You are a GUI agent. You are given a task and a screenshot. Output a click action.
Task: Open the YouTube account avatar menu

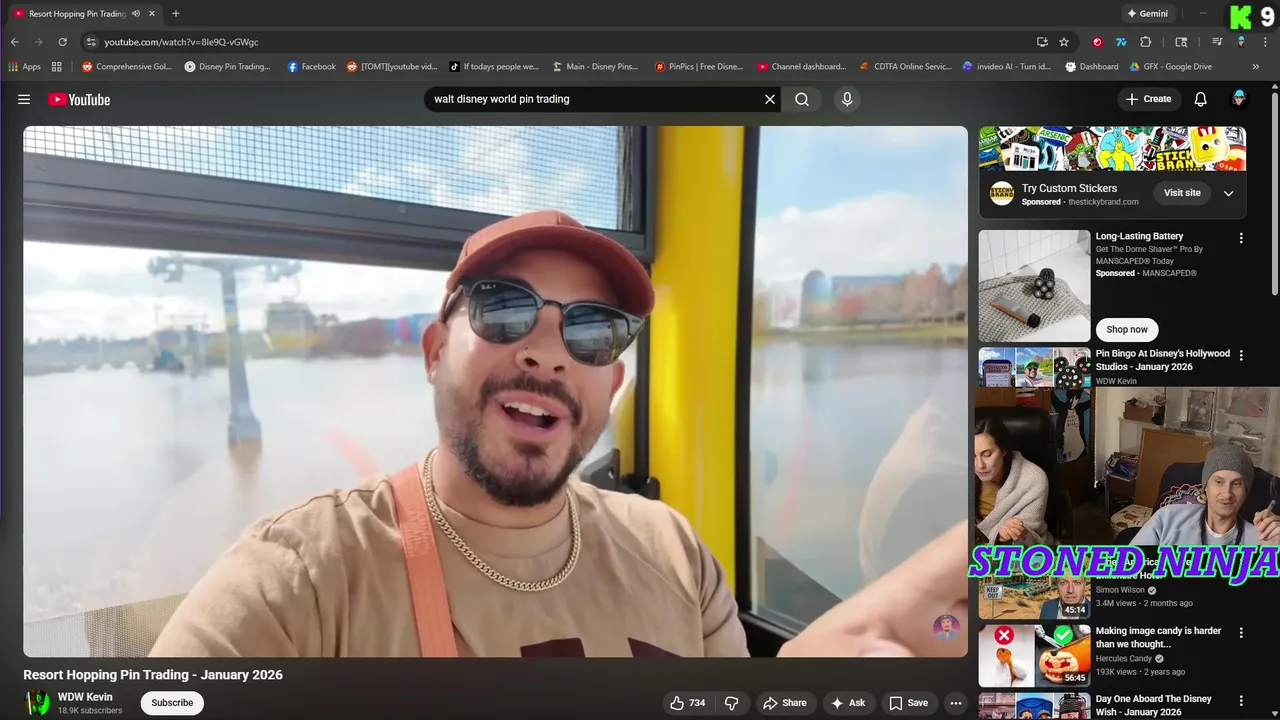point(1239,99)
